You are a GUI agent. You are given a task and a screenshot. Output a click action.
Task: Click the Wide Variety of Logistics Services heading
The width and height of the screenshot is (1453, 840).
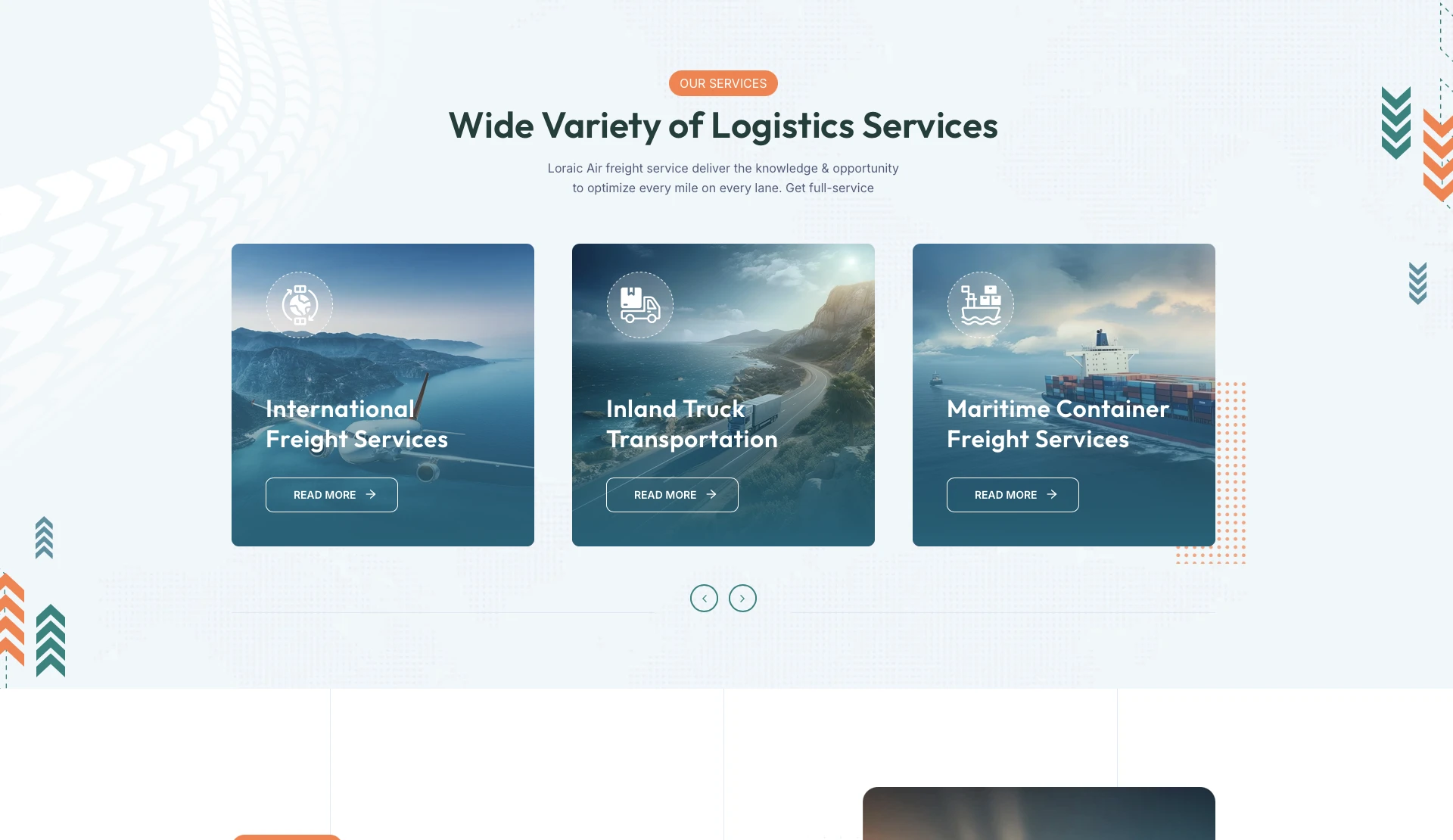723,126
